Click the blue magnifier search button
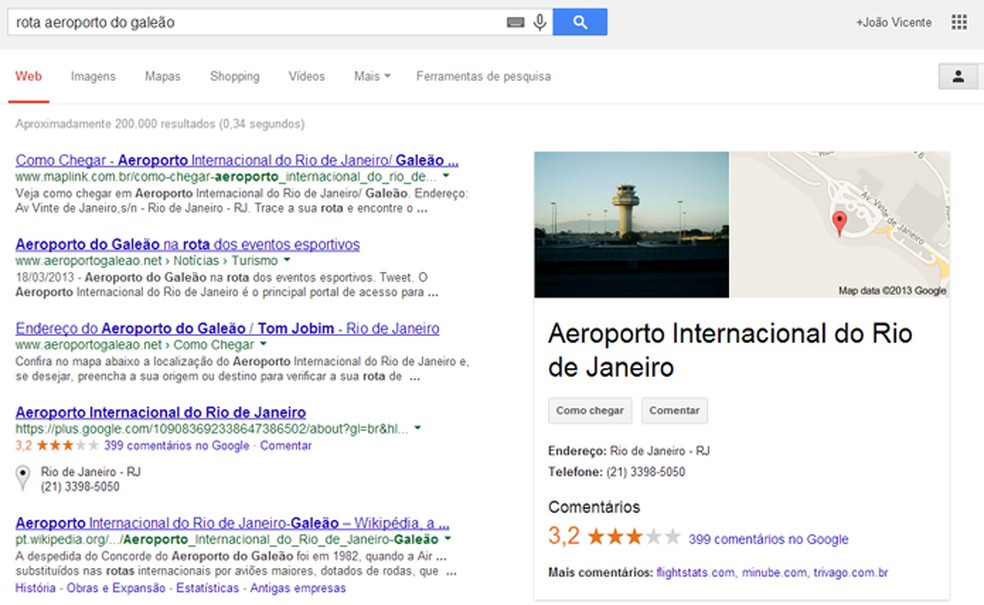984x605 pixels. (580, 21)
